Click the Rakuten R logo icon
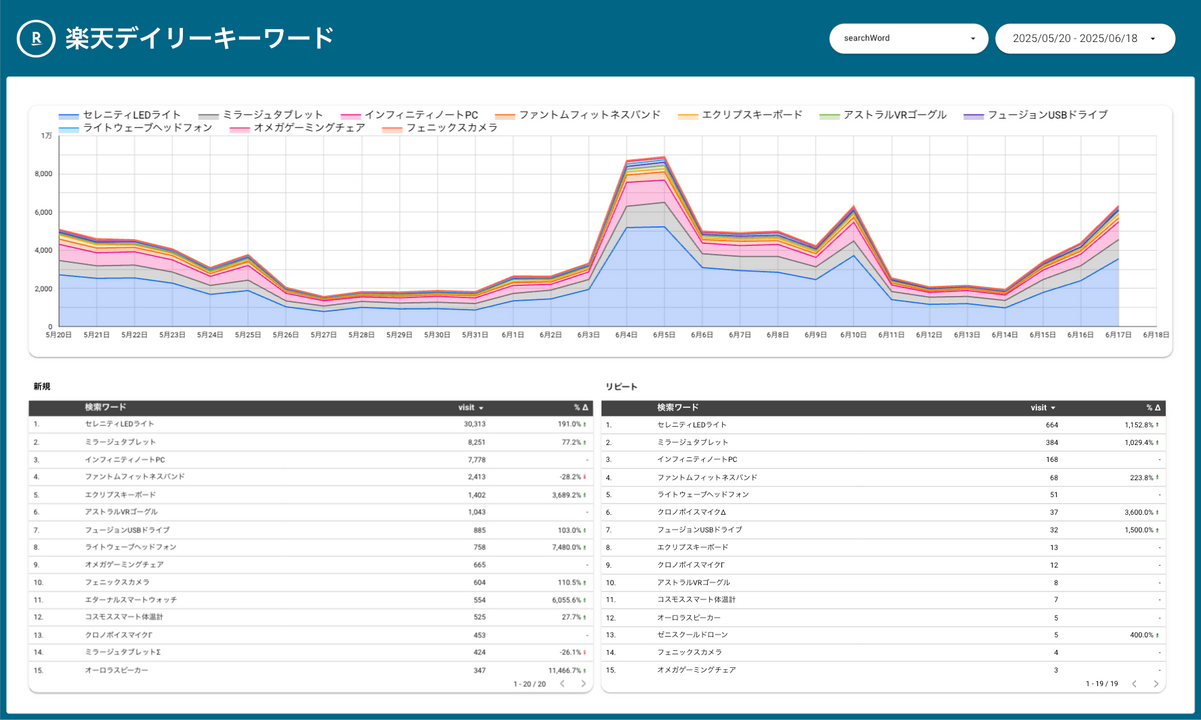 click(35, 38)
